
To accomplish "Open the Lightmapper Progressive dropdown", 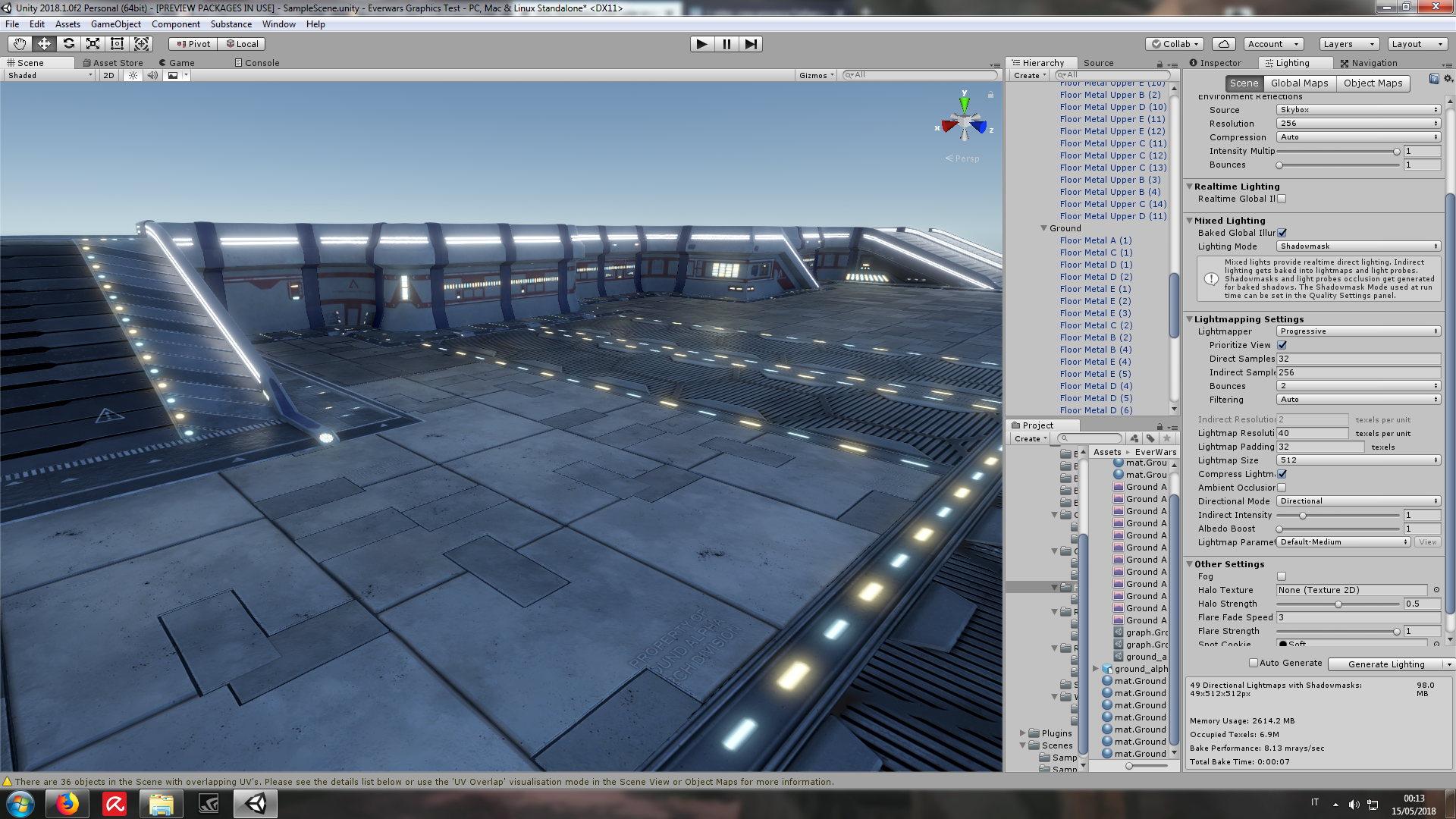I will (x=1357, y=331).
